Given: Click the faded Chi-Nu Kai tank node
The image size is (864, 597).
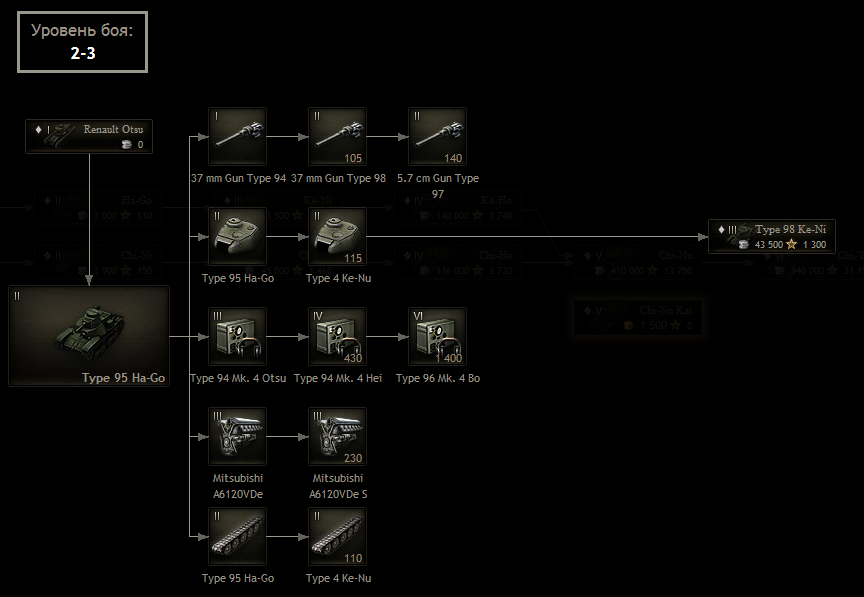Looking at the screenshot, I should pos(634,317).
